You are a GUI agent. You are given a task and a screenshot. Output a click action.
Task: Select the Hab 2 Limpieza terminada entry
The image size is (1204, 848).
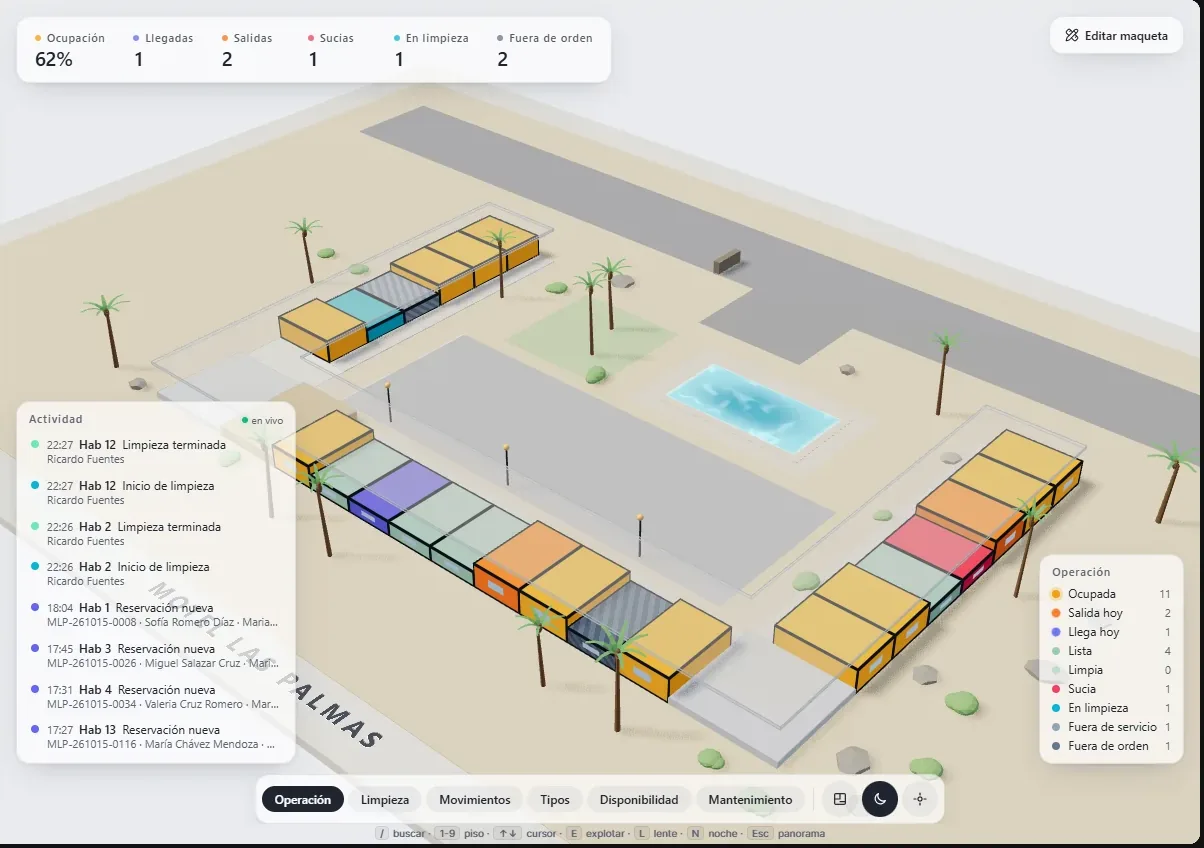pyautogui.click(x=156, y=533)
